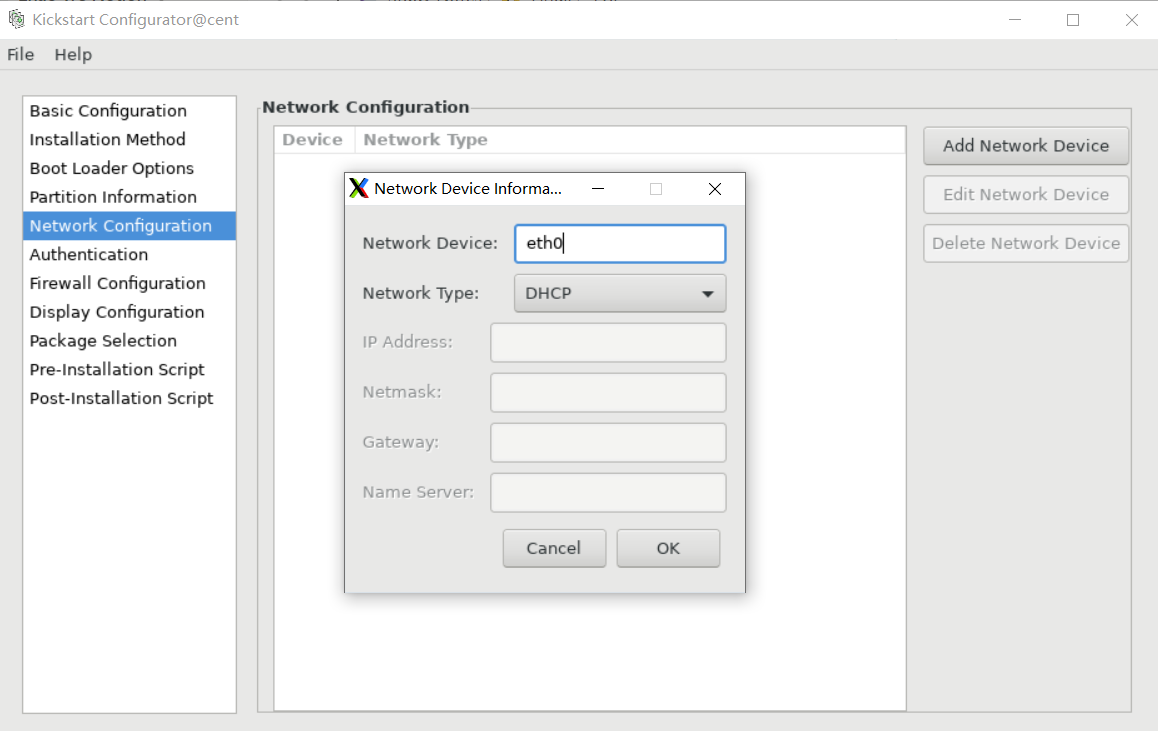
Task: Minimize the Network Device Information dialog
Action: click(x=597, y=189)
